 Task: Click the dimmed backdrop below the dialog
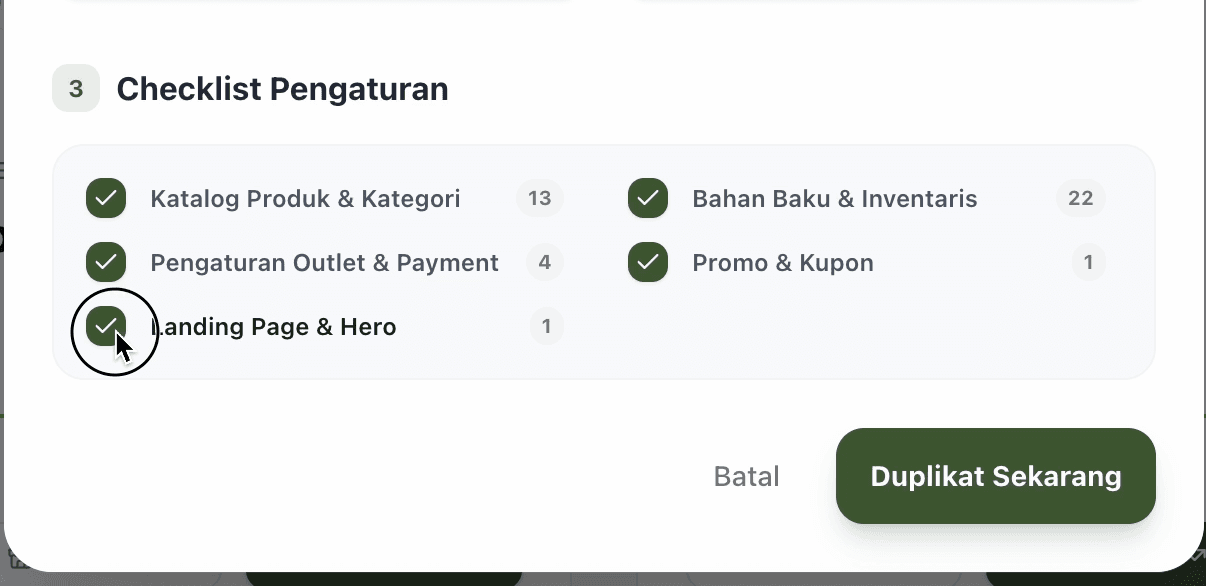pyautogui.click(x=600, y=579)
